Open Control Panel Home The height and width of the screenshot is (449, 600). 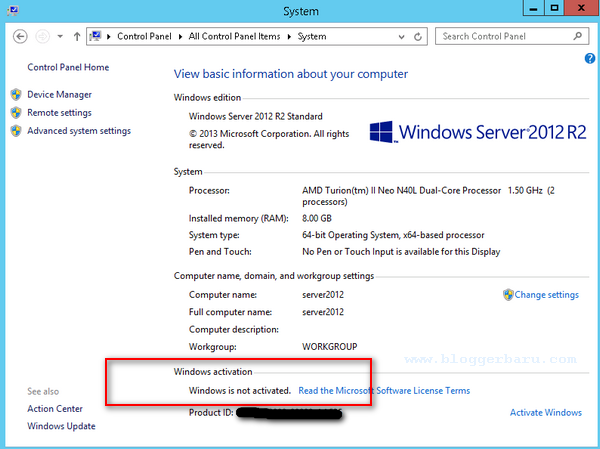point(68,67)
